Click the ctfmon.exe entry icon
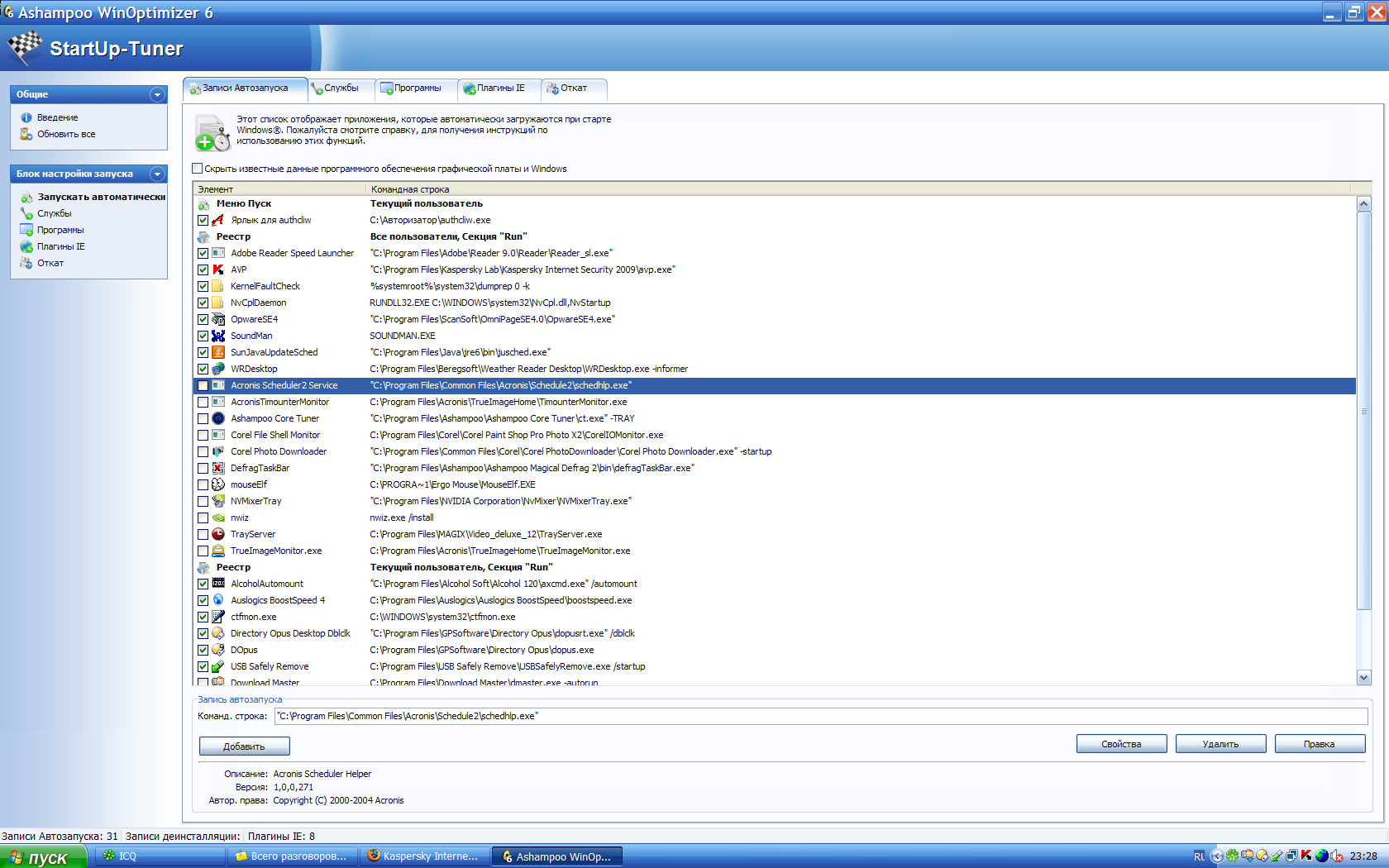Image resolution: width=1389 pixels, height=868 pixels. tap(218, 617)
